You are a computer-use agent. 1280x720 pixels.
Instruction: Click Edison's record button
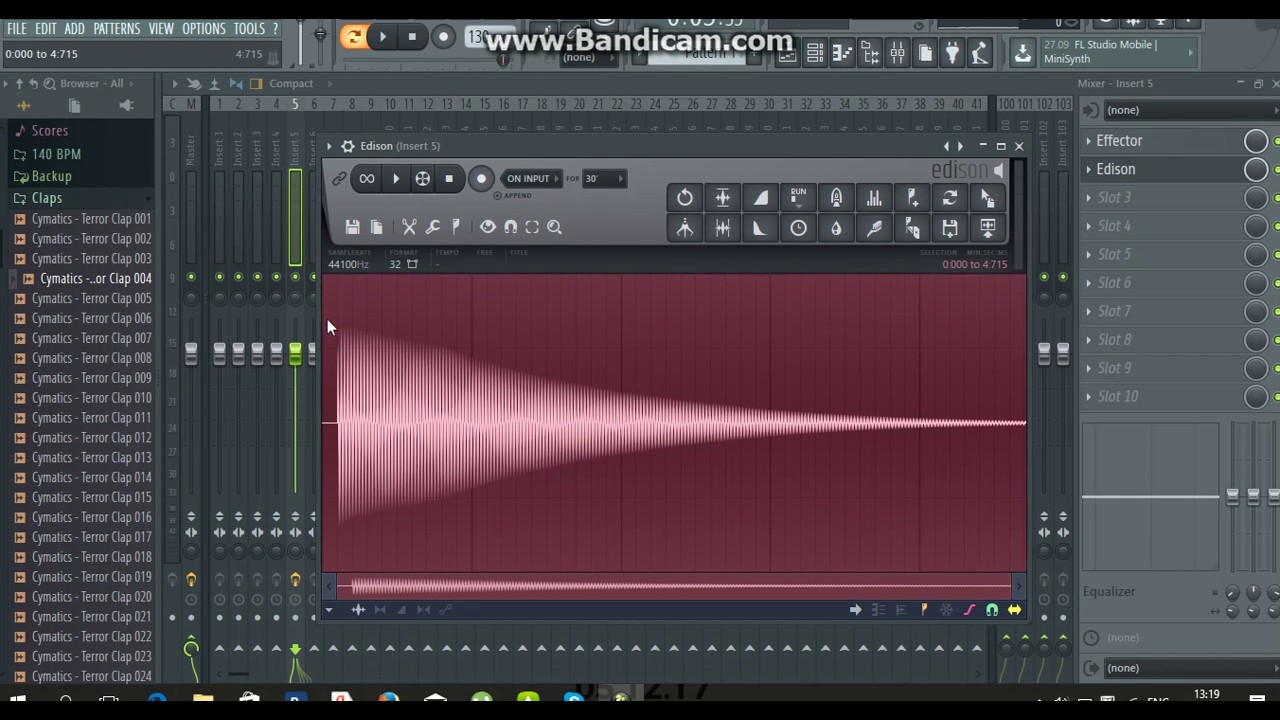click(481, 179)
